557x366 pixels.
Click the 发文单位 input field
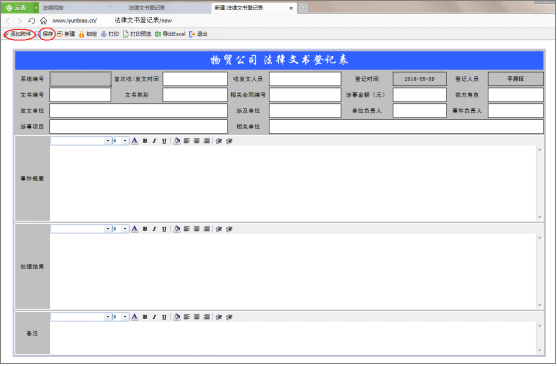point(139,111)
